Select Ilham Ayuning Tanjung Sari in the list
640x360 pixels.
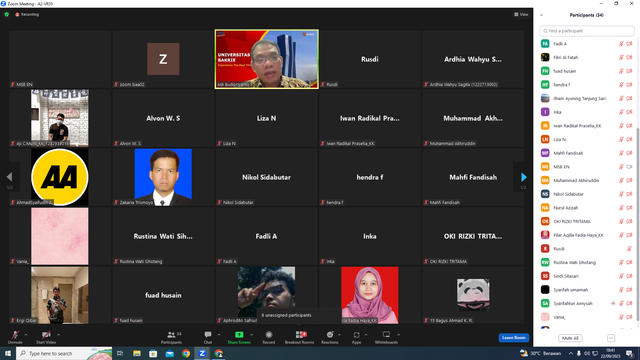pos(587,98)
